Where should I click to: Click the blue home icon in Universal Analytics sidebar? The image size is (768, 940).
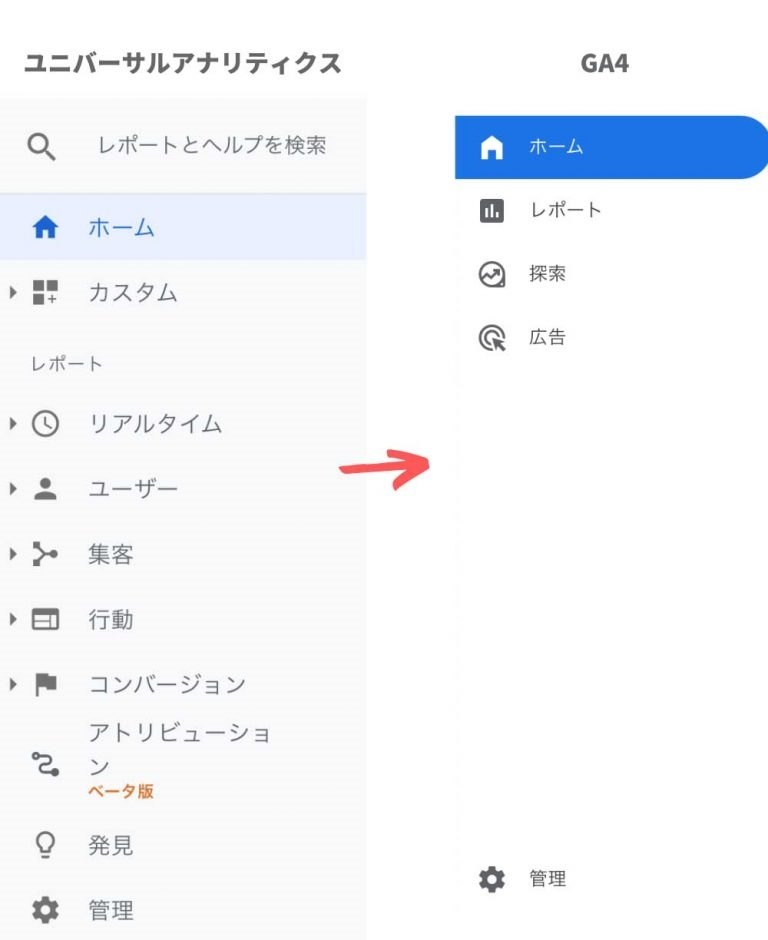point(45,227)
